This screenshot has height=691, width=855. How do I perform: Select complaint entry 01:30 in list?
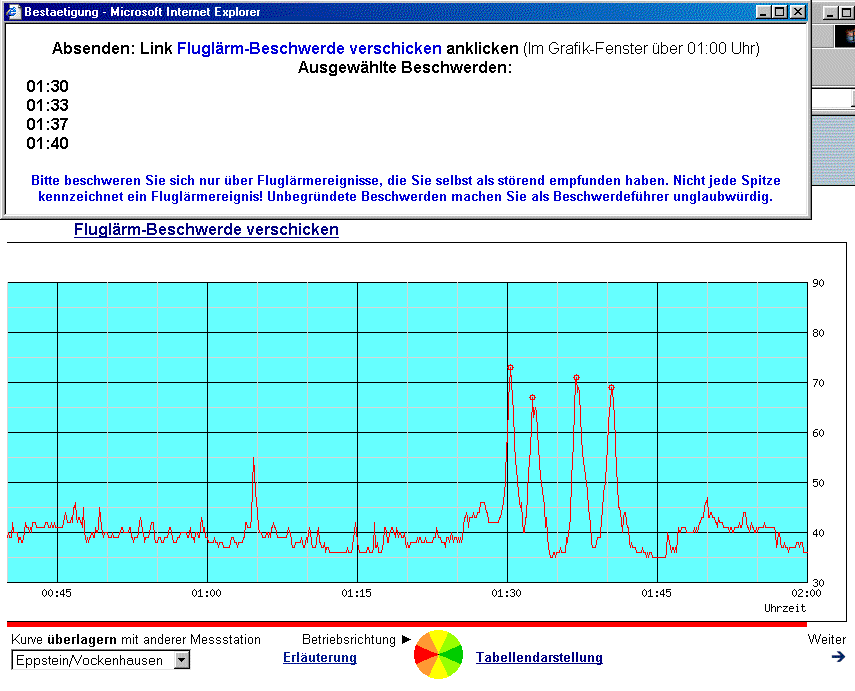47,86
